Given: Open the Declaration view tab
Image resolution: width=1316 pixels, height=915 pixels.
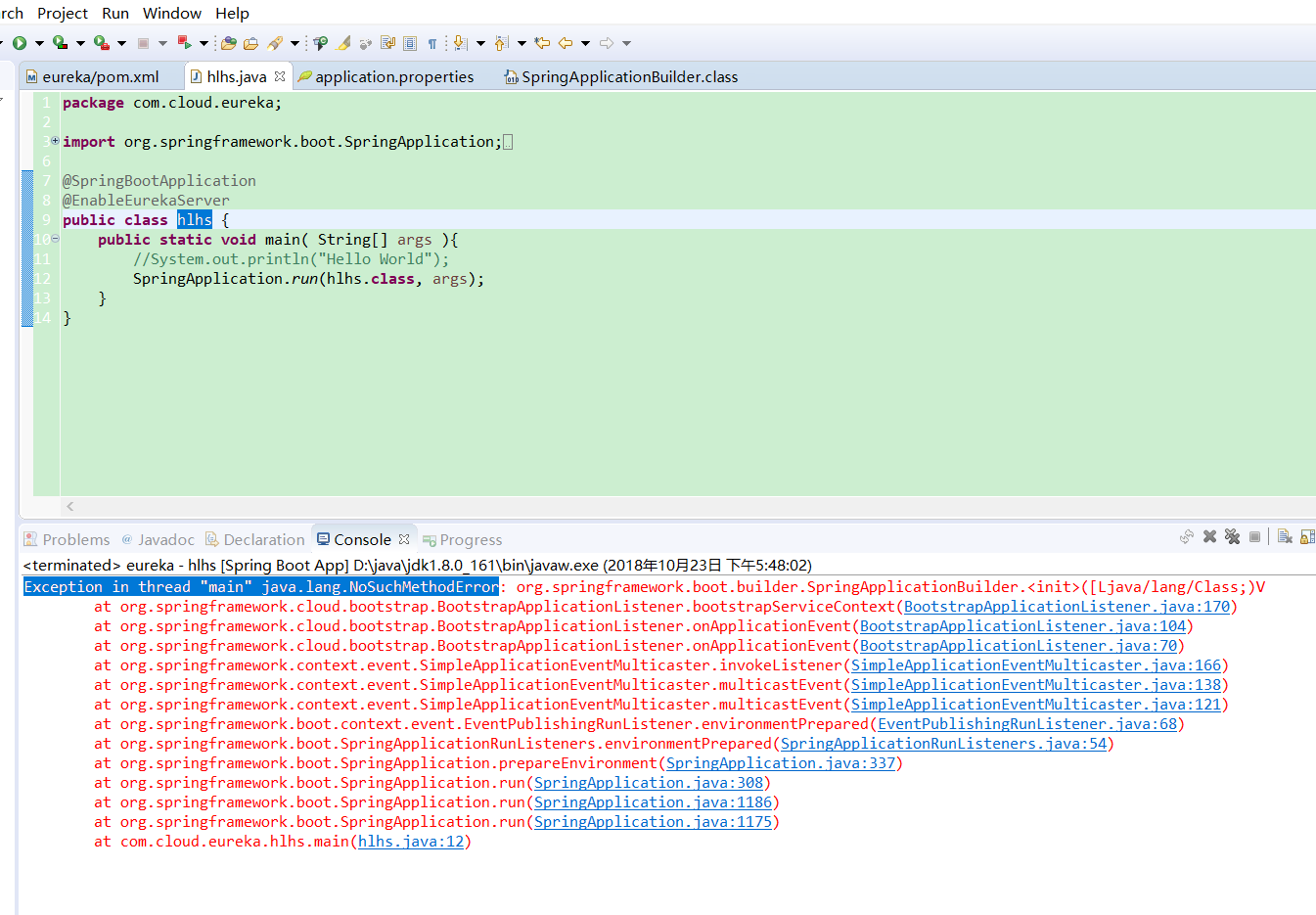Looking at the screenshot, I should point(254,539).
